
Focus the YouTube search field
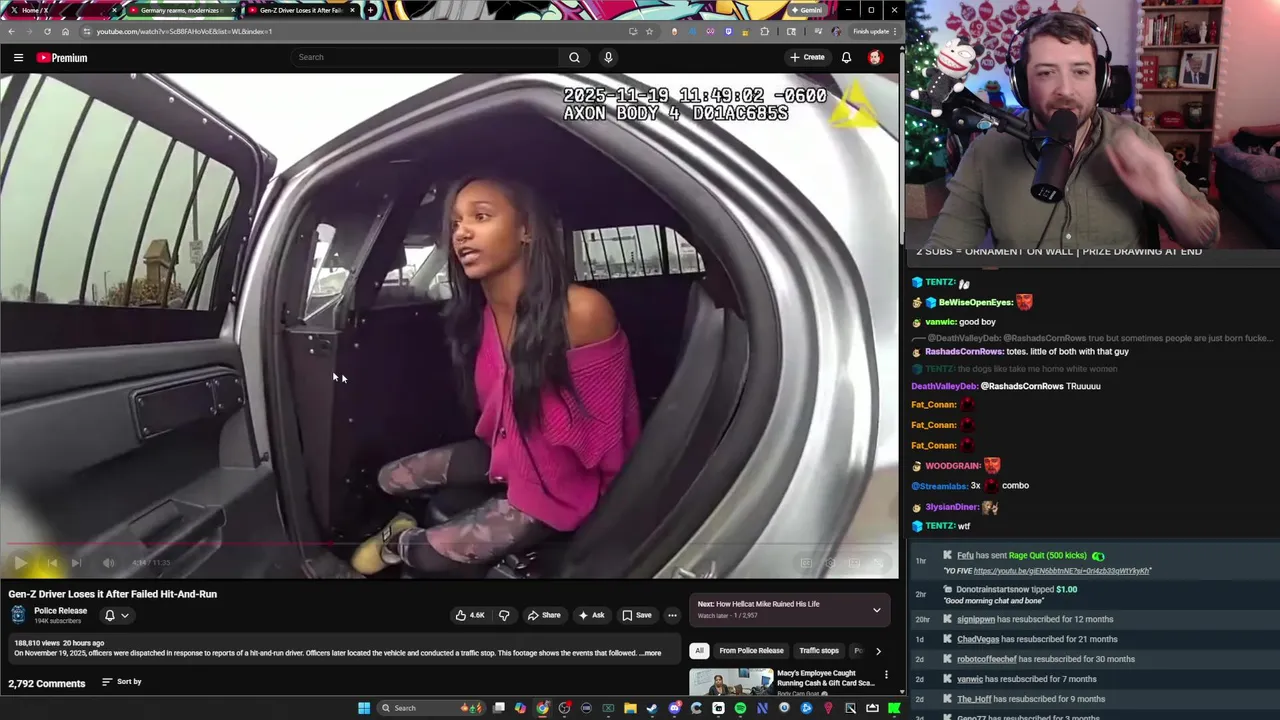(x=425, y=57)
